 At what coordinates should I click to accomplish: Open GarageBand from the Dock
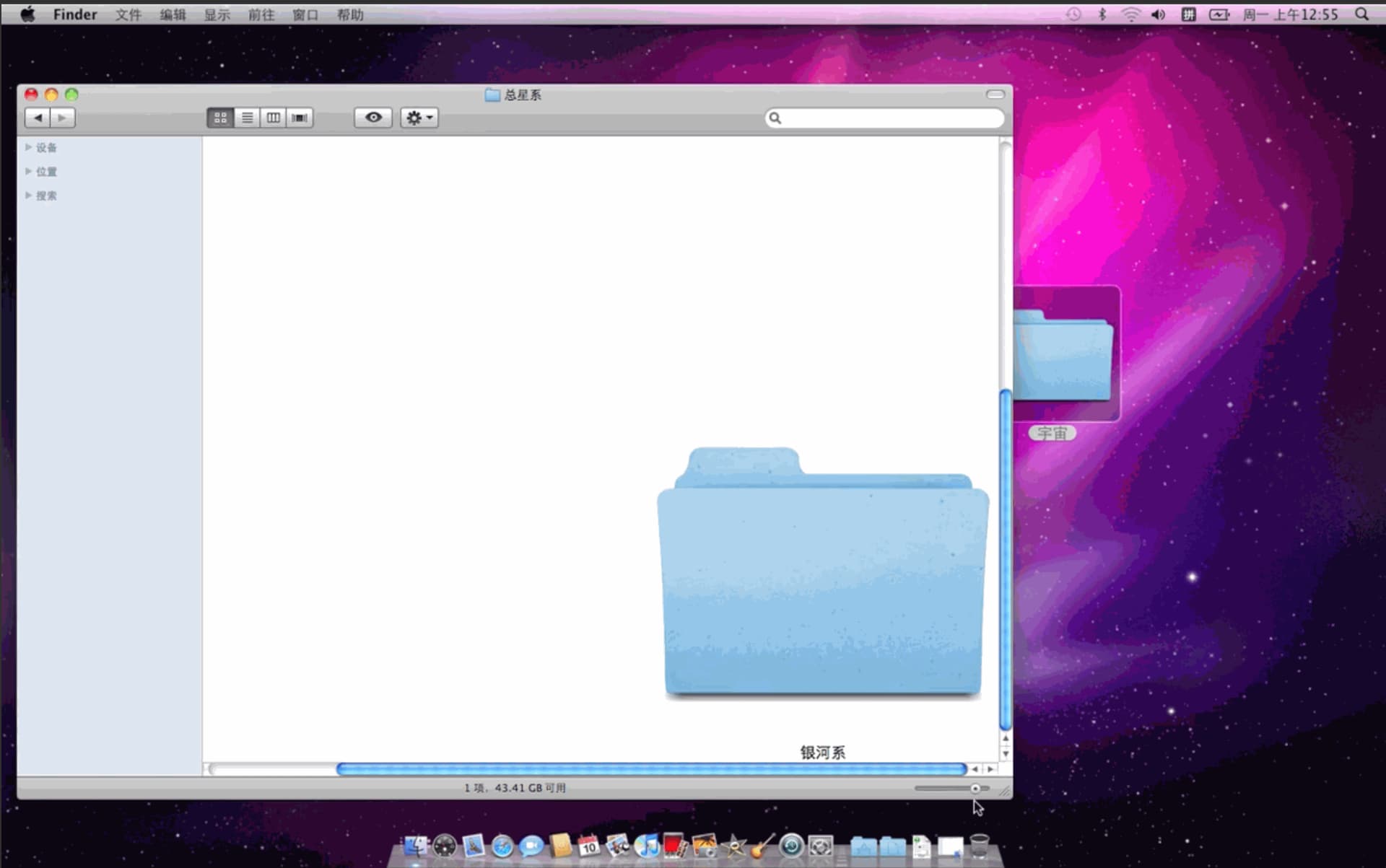762,846
